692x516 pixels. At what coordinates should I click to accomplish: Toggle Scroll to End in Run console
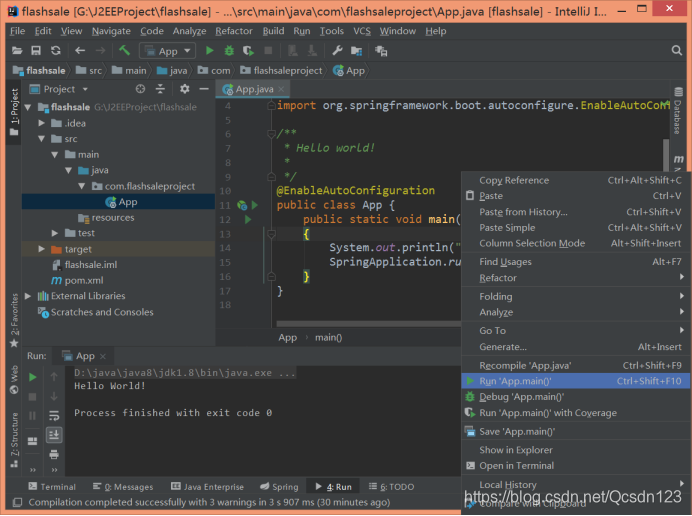coord(54,435)
